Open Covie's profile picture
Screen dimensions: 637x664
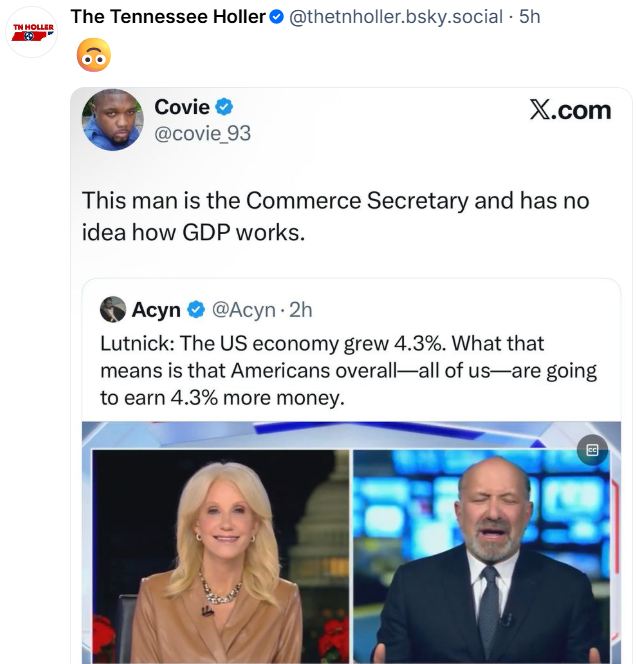click(x=112, y=119)
